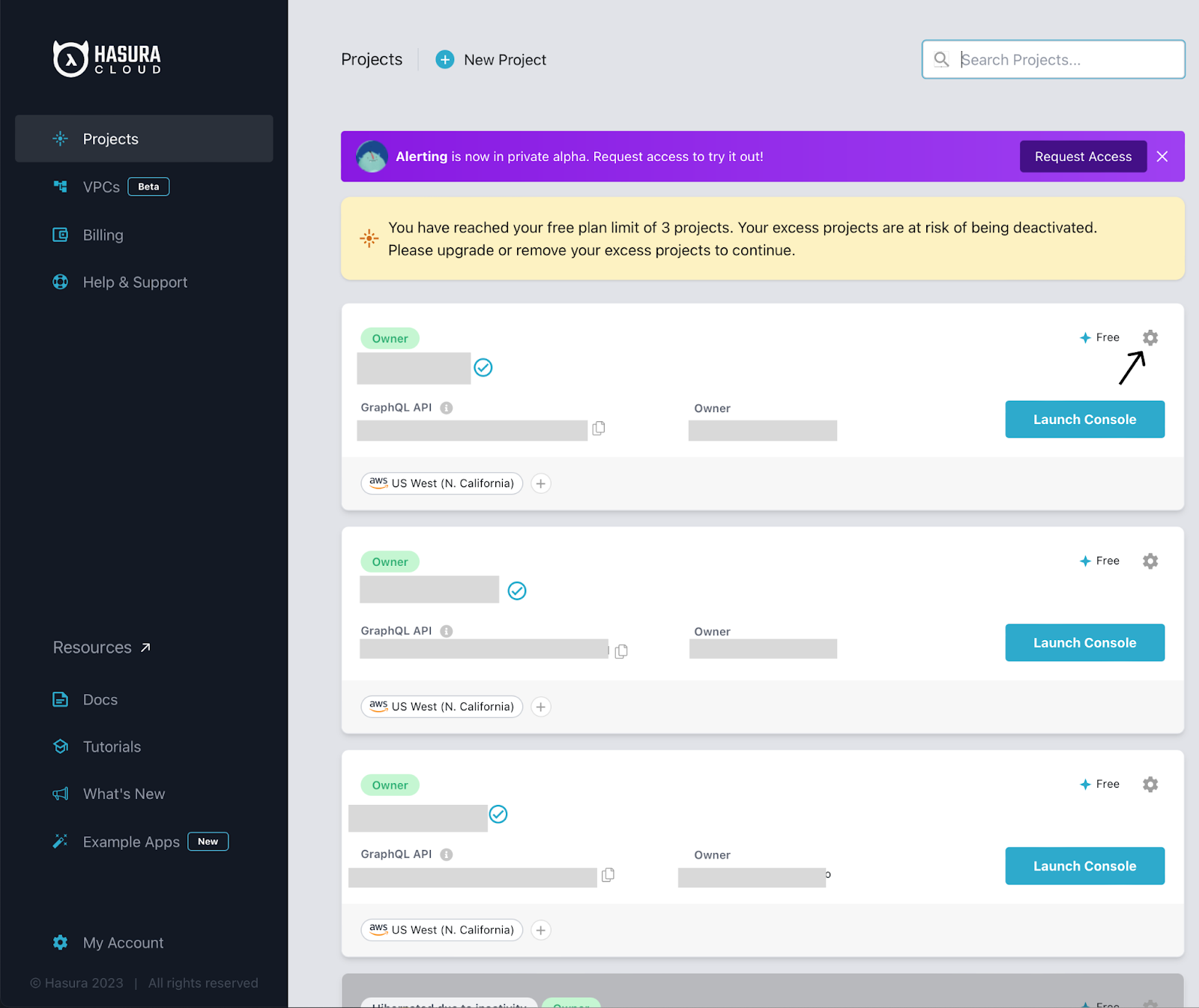This screenshot has width=1199, height=1008.
Task: Add a region to the third project
Action: pyautogui.click(x=541, y=930)
